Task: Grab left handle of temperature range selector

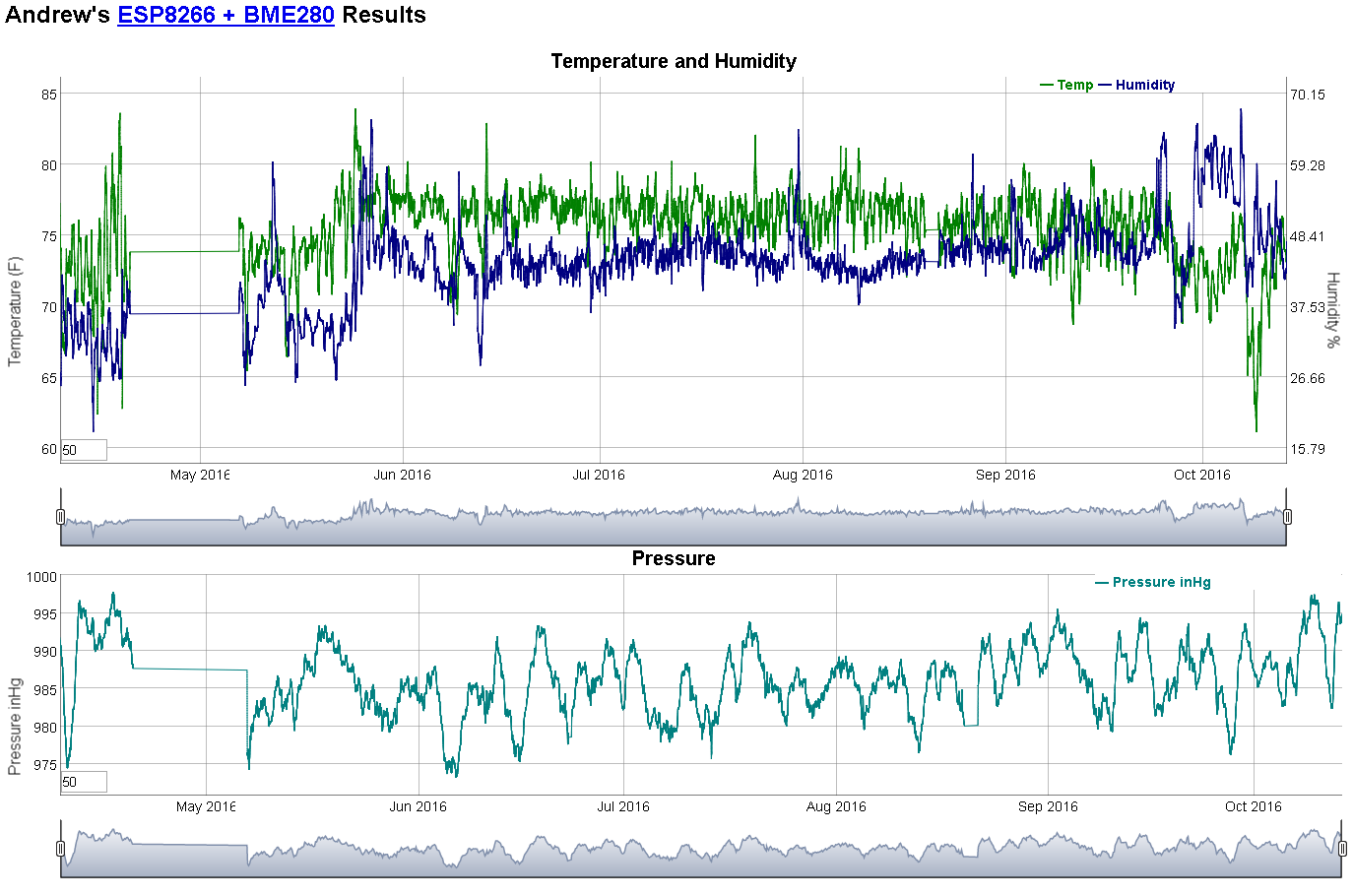Action: point(61,517)
